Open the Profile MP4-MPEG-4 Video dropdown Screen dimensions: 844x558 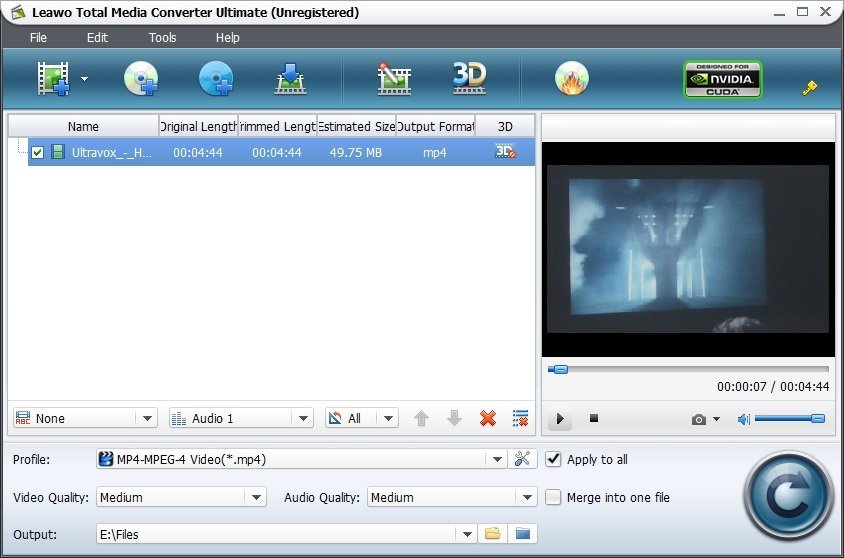[x=497, y=459]
